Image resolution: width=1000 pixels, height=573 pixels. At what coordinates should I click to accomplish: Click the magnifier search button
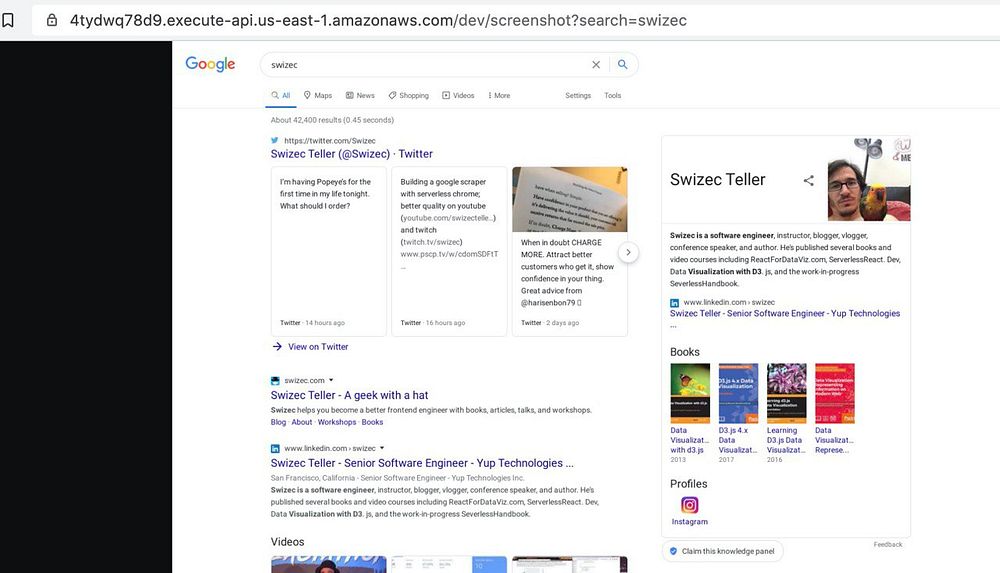coord(622,64)
